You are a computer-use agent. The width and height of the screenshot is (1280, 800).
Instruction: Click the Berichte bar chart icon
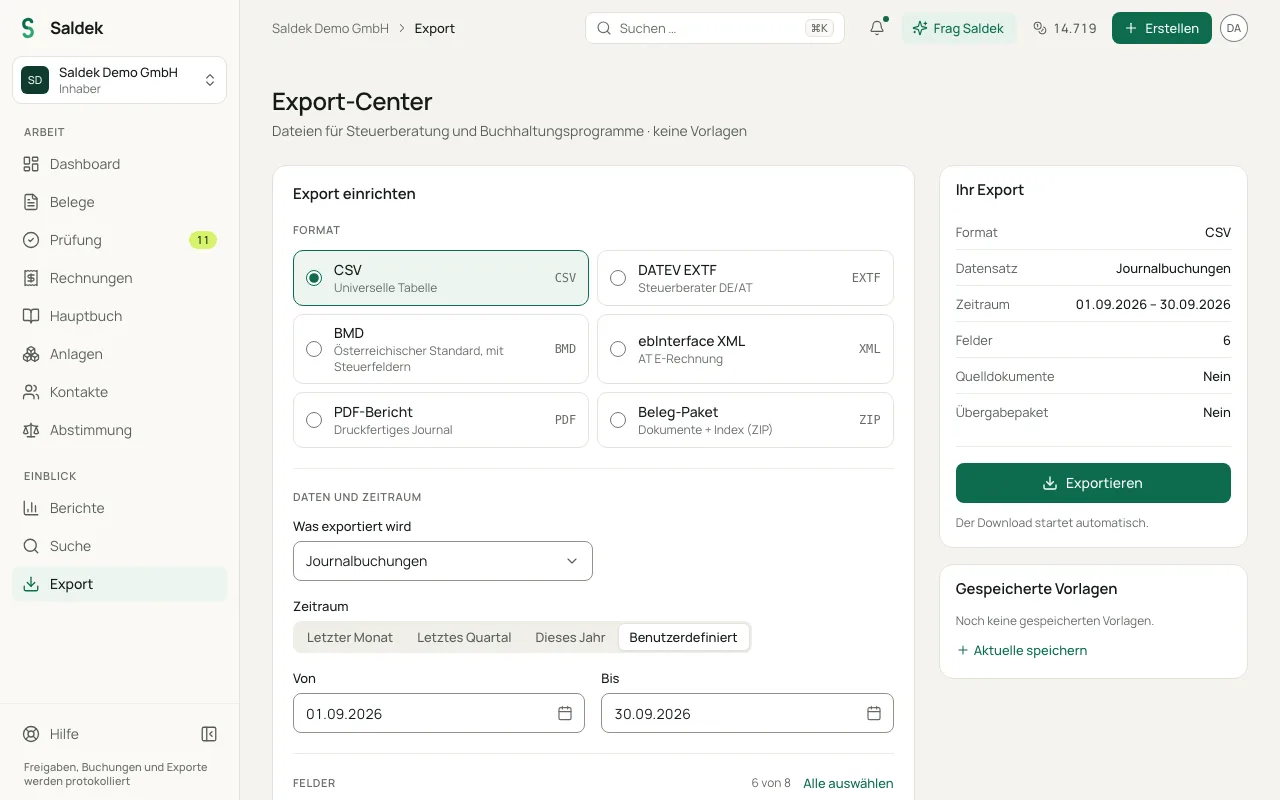[31, 508]
